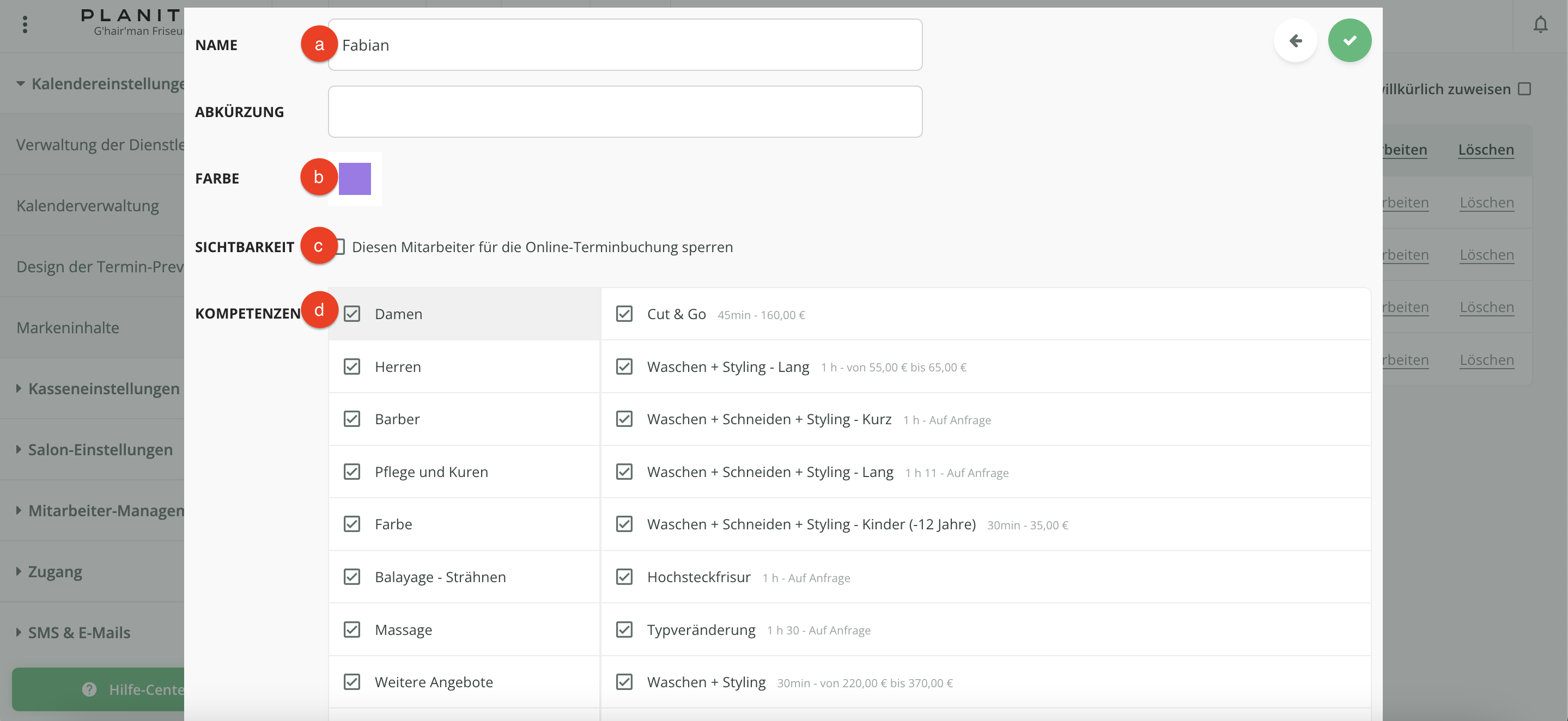The height and width of the screenshot is (721, 1568).
Task: Click red annotation marker d
Action: pos(319,310)
